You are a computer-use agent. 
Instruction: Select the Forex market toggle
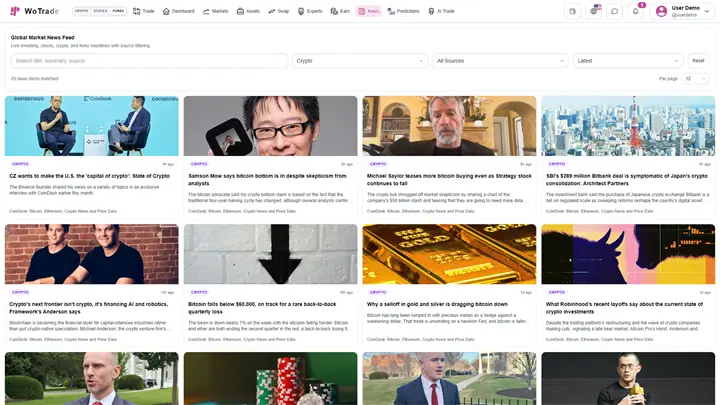[118, 11]
